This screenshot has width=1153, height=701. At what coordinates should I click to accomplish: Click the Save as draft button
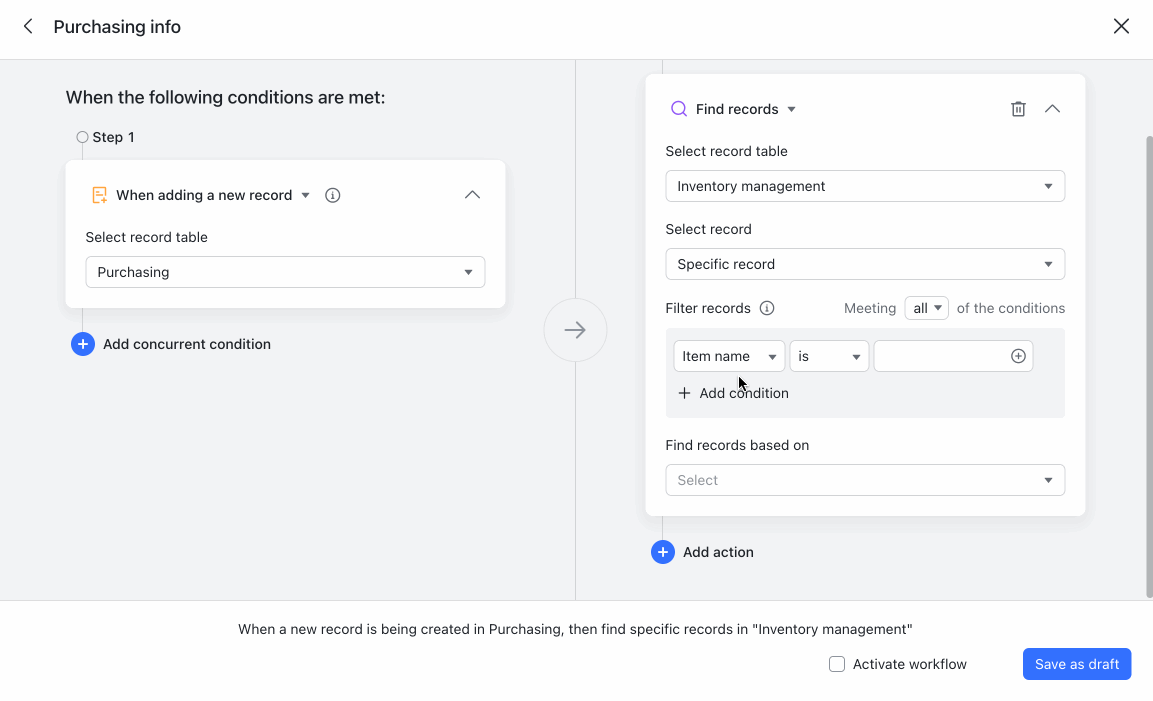pos(1077,663)
